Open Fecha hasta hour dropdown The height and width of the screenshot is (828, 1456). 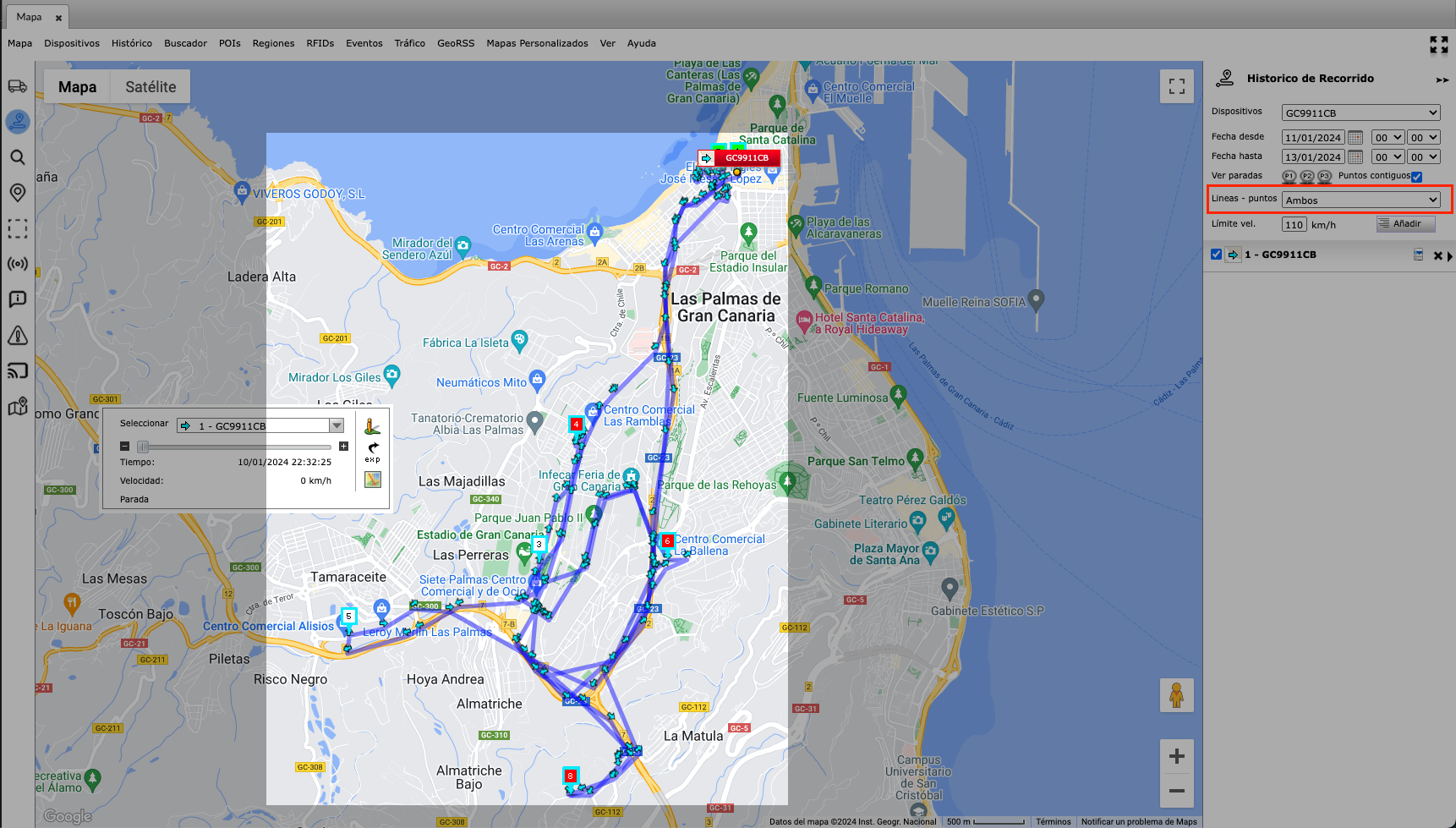pyautogui.click(x=1388, y=156)
